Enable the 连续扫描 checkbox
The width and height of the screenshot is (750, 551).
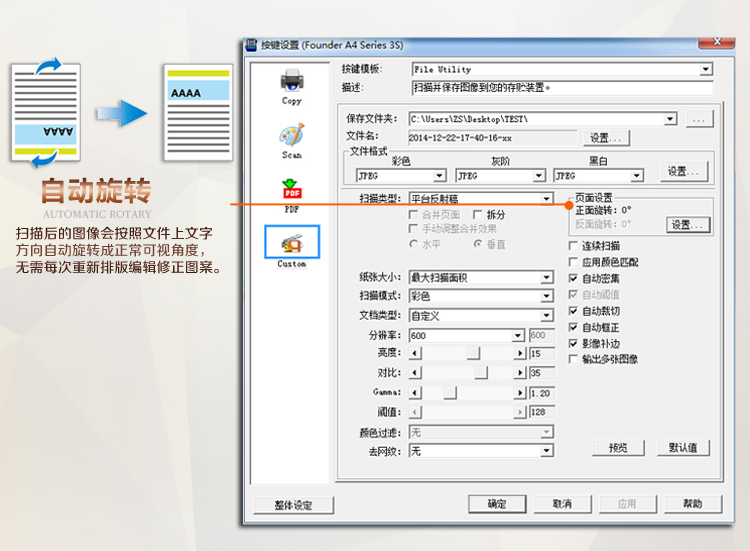coord(573,246)
